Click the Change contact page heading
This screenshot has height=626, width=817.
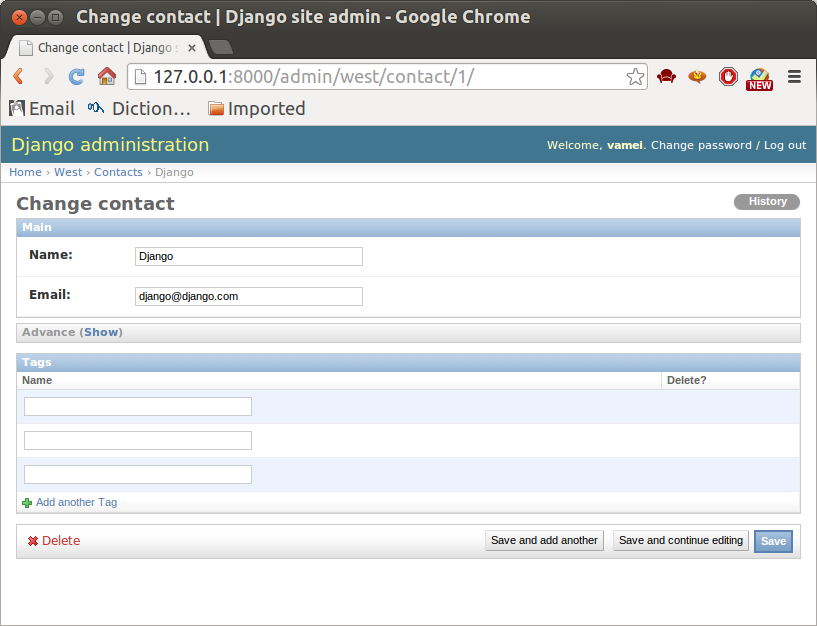coord(95,203)
